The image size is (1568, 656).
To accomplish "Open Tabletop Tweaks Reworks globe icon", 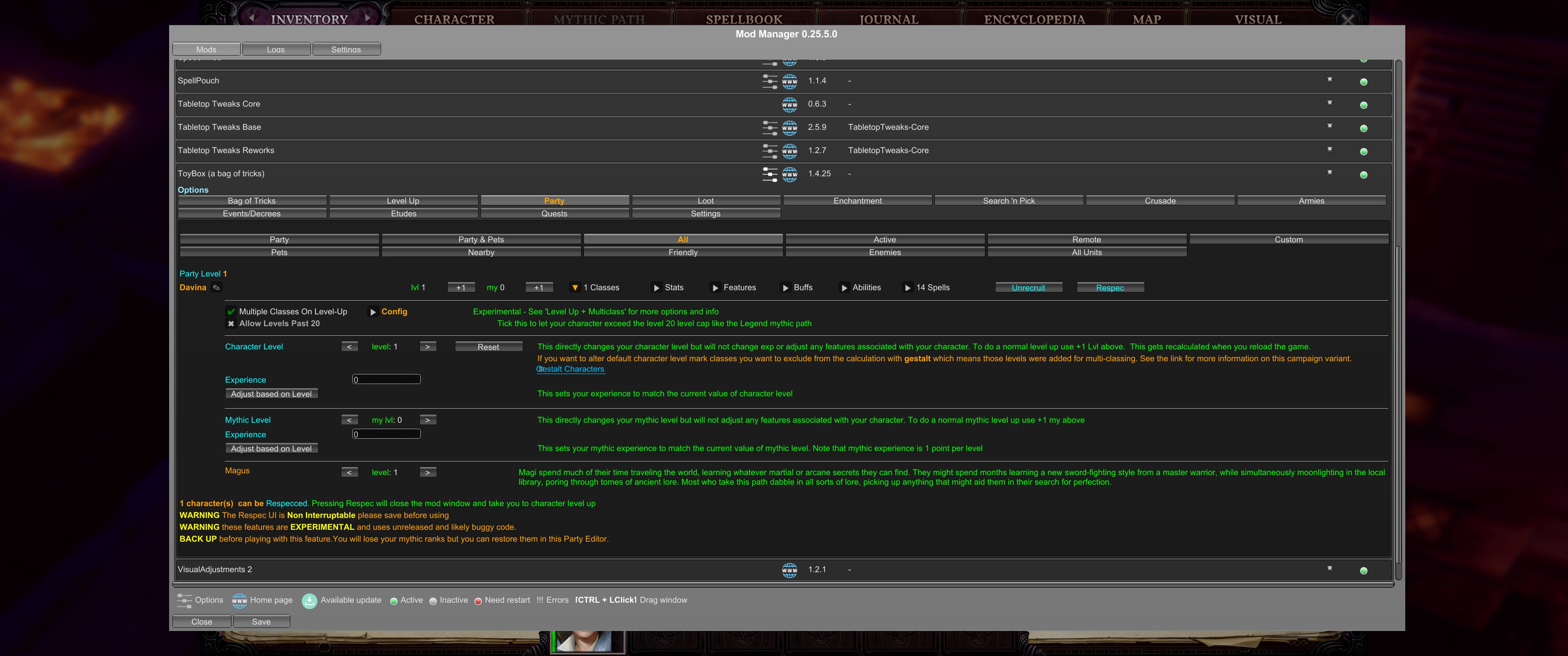I will coord(789,151).
